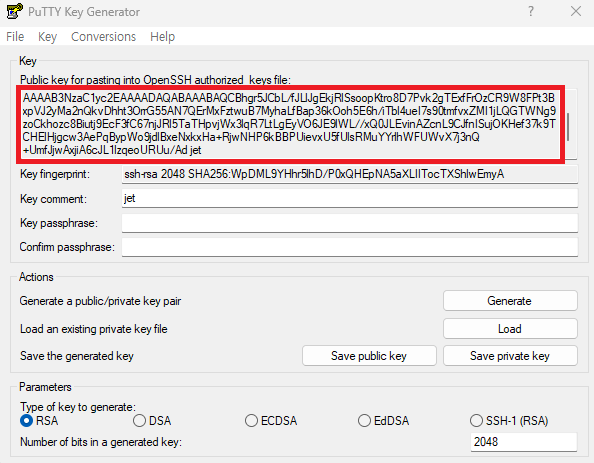Click Save public key button
The height and width of the screenshot is (463, 594).
(x=369, y=356)
